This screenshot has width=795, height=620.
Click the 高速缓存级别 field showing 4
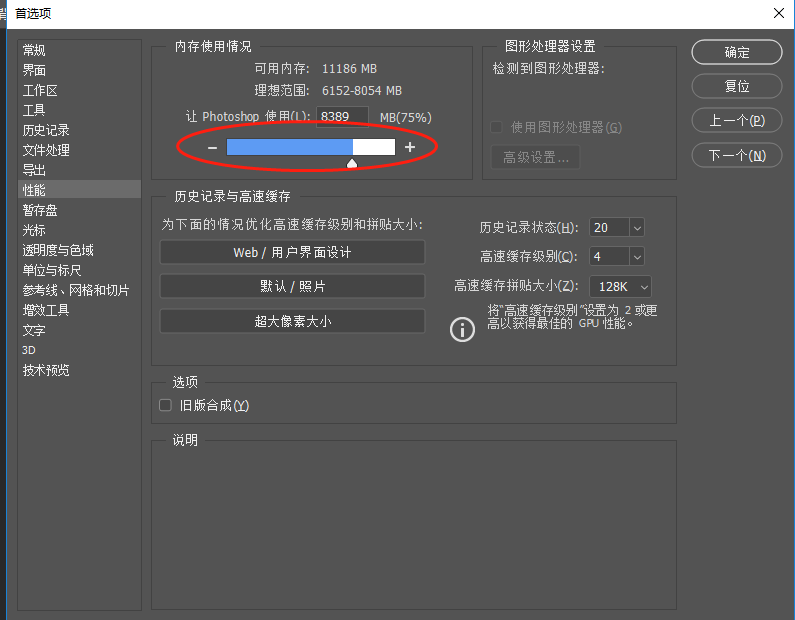609,257
